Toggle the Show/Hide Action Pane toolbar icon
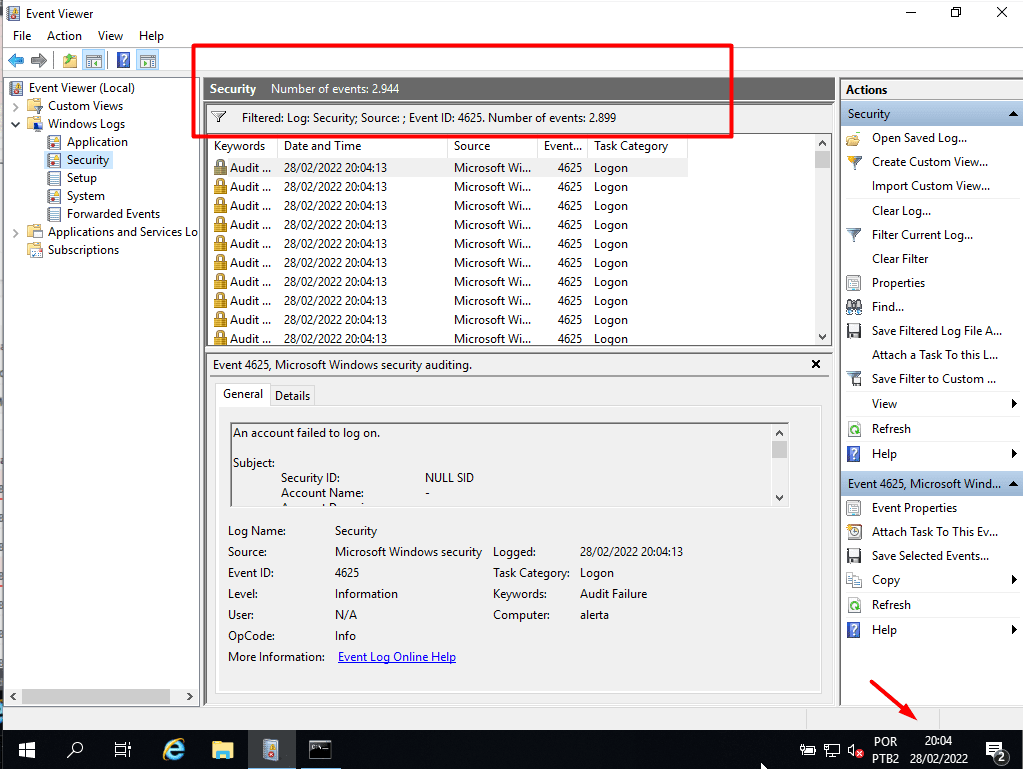This screenshot has height=769, width=1023. (148, 61)
